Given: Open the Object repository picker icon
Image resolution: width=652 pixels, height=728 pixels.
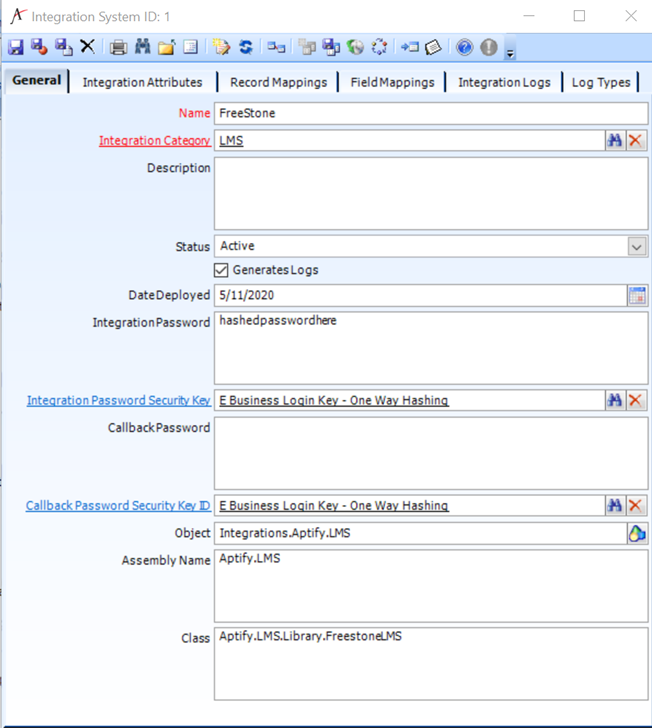Looking at the screenshot, I should (x=637, y=533).
